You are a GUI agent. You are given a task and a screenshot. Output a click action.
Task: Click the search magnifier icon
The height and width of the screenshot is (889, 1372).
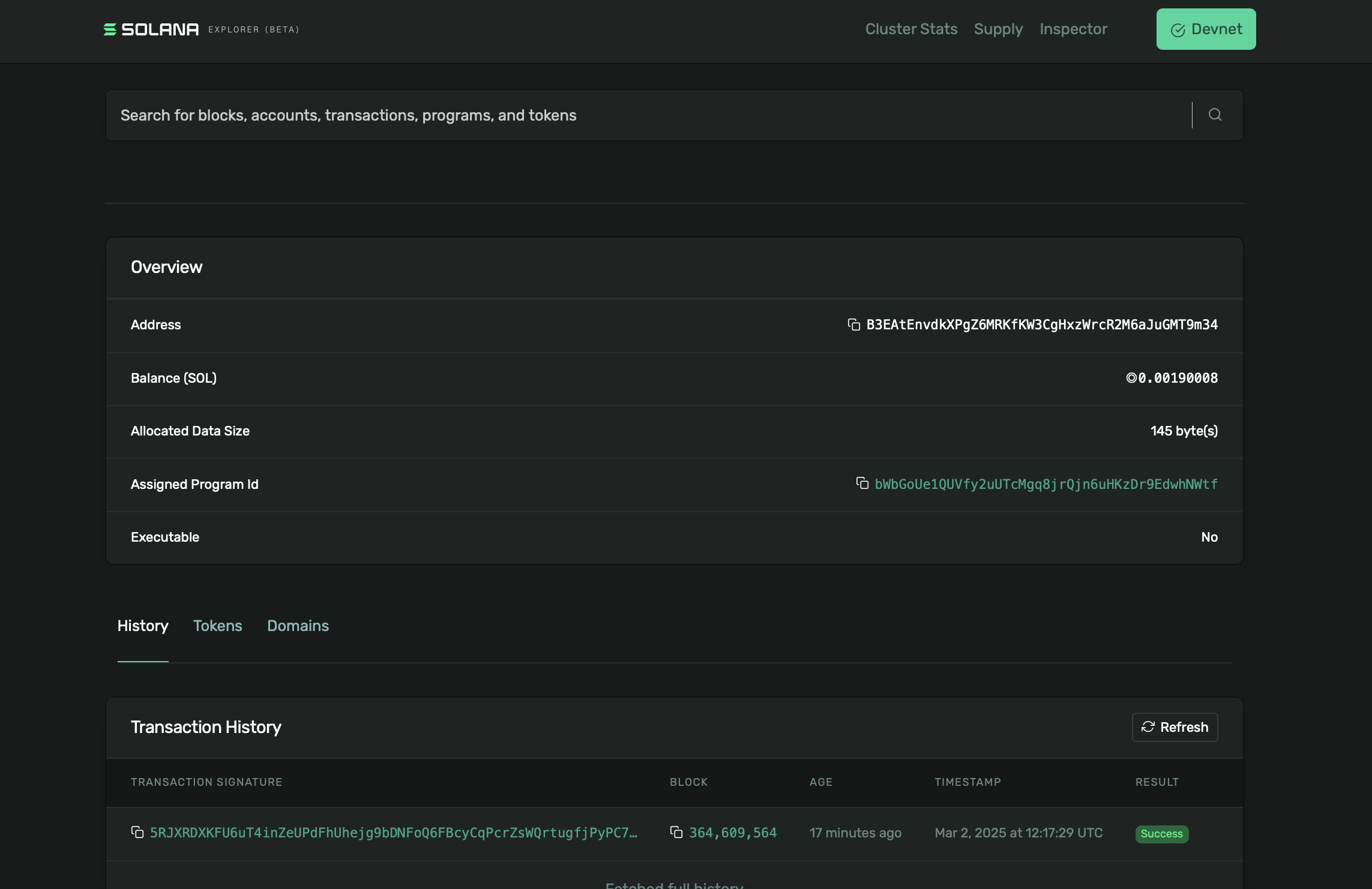[x=1215, y=115]
